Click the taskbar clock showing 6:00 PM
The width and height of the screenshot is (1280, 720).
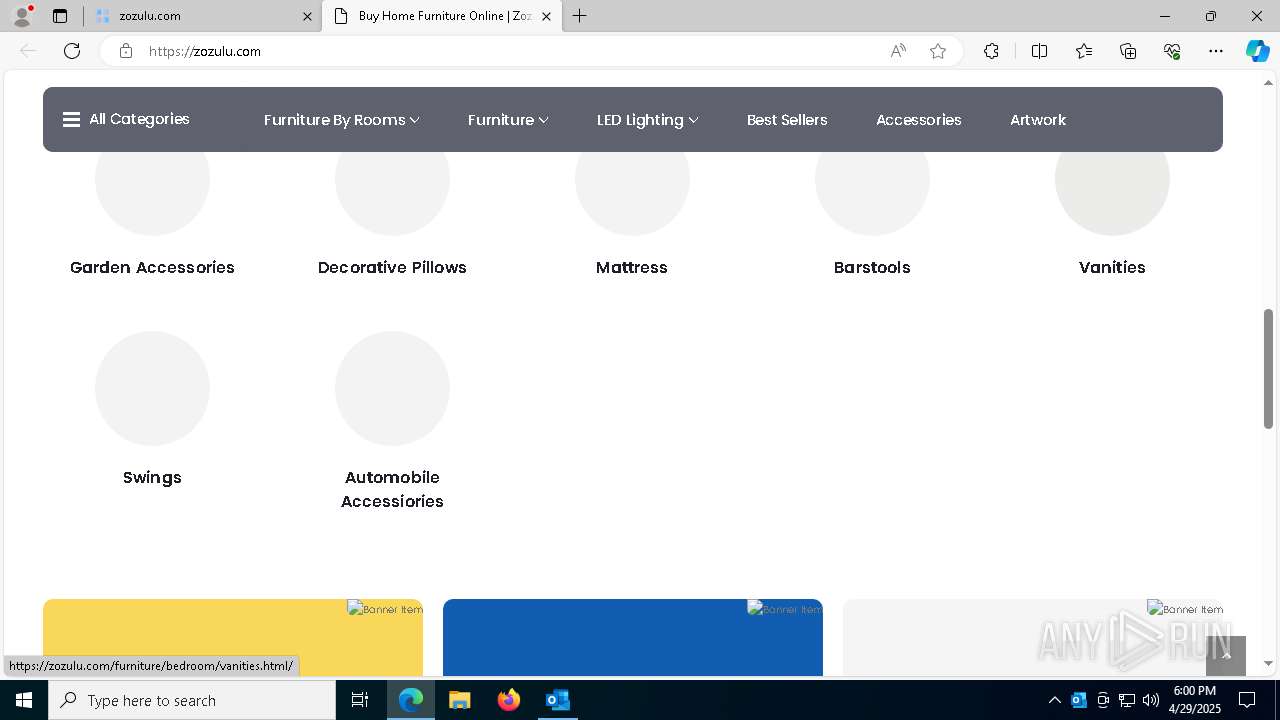coord(1195,700)
